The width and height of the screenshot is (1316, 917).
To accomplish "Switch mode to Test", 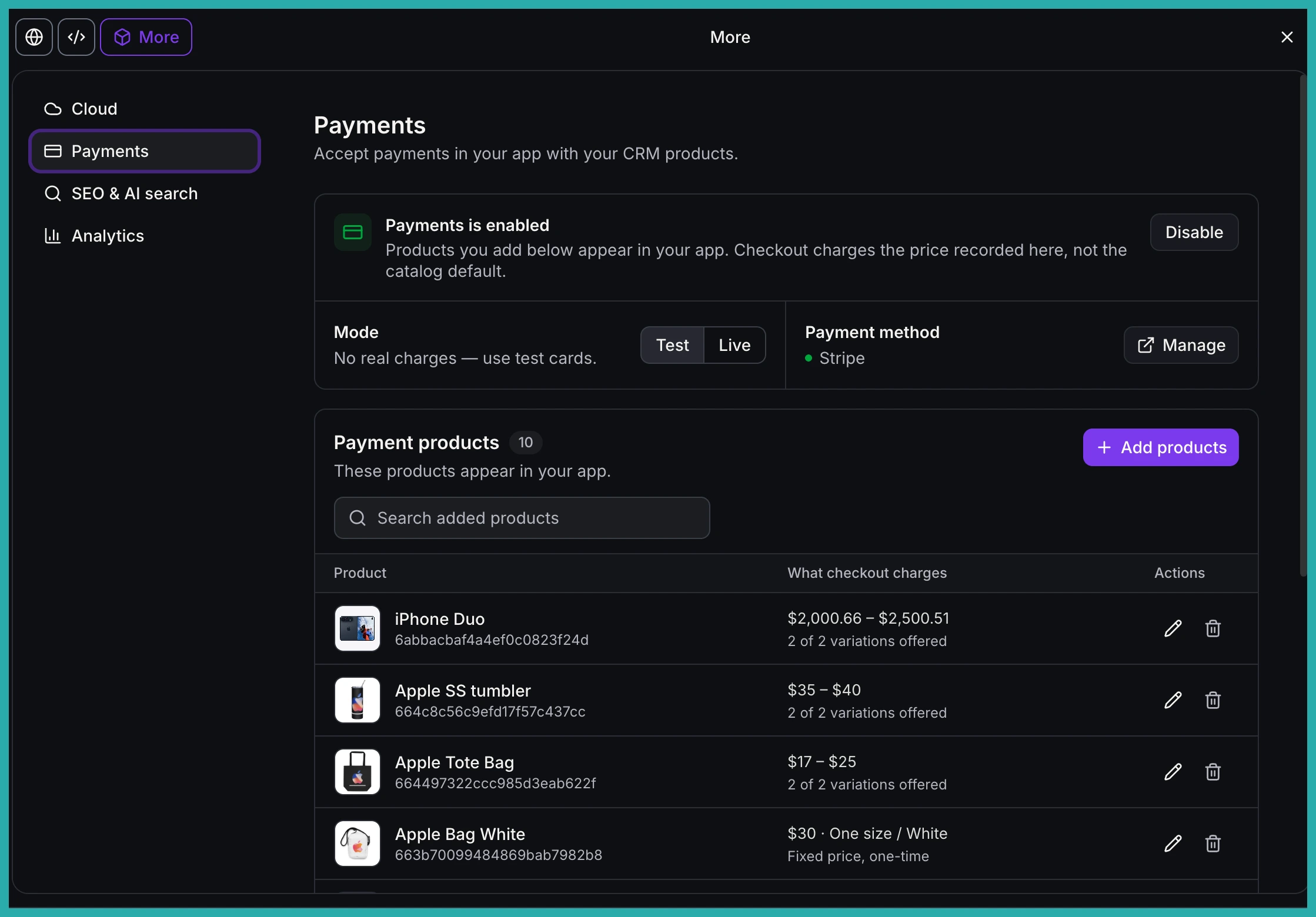I will [673, 345].
